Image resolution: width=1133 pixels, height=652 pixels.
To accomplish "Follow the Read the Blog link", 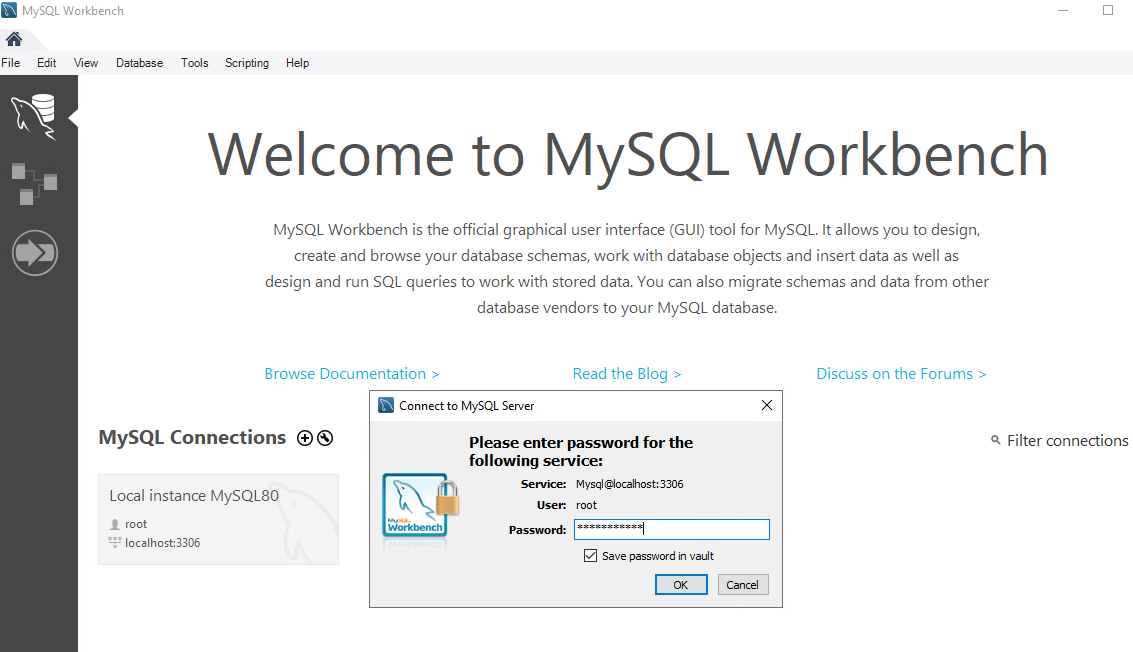I will pyautogui.click(x=627, y=374).
